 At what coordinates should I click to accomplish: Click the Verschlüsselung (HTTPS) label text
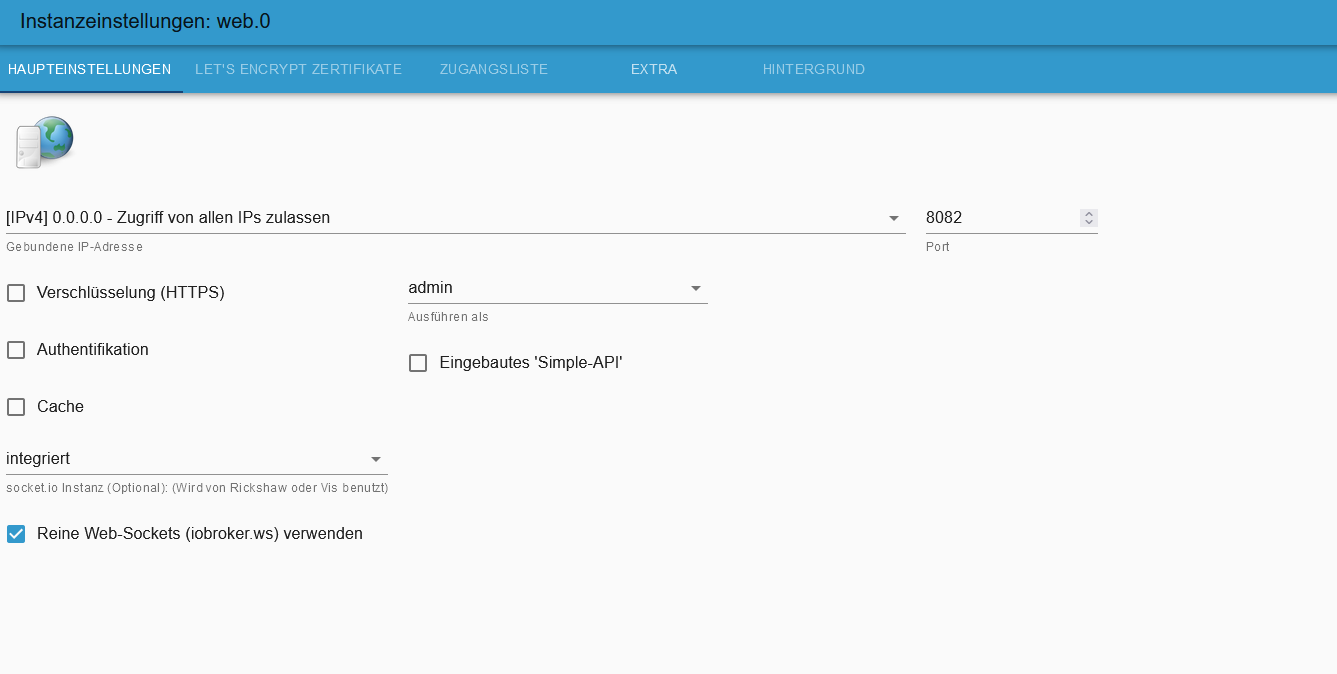tap(130, 293)
